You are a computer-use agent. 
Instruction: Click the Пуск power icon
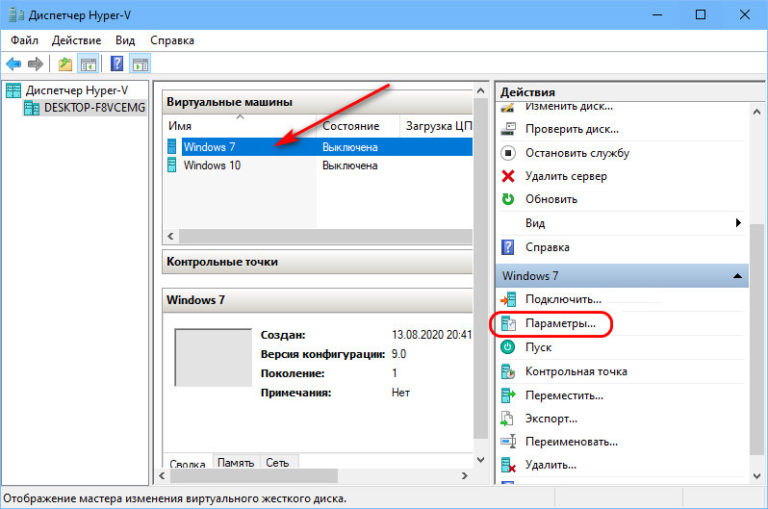pyautogui.click(x=508, y=347)
